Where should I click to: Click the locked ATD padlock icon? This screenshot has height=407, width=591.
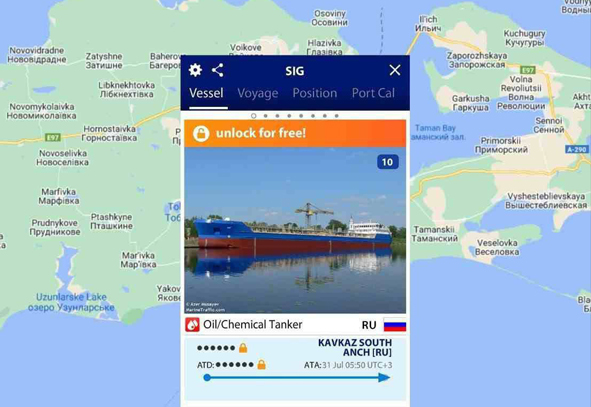point(261,364)
